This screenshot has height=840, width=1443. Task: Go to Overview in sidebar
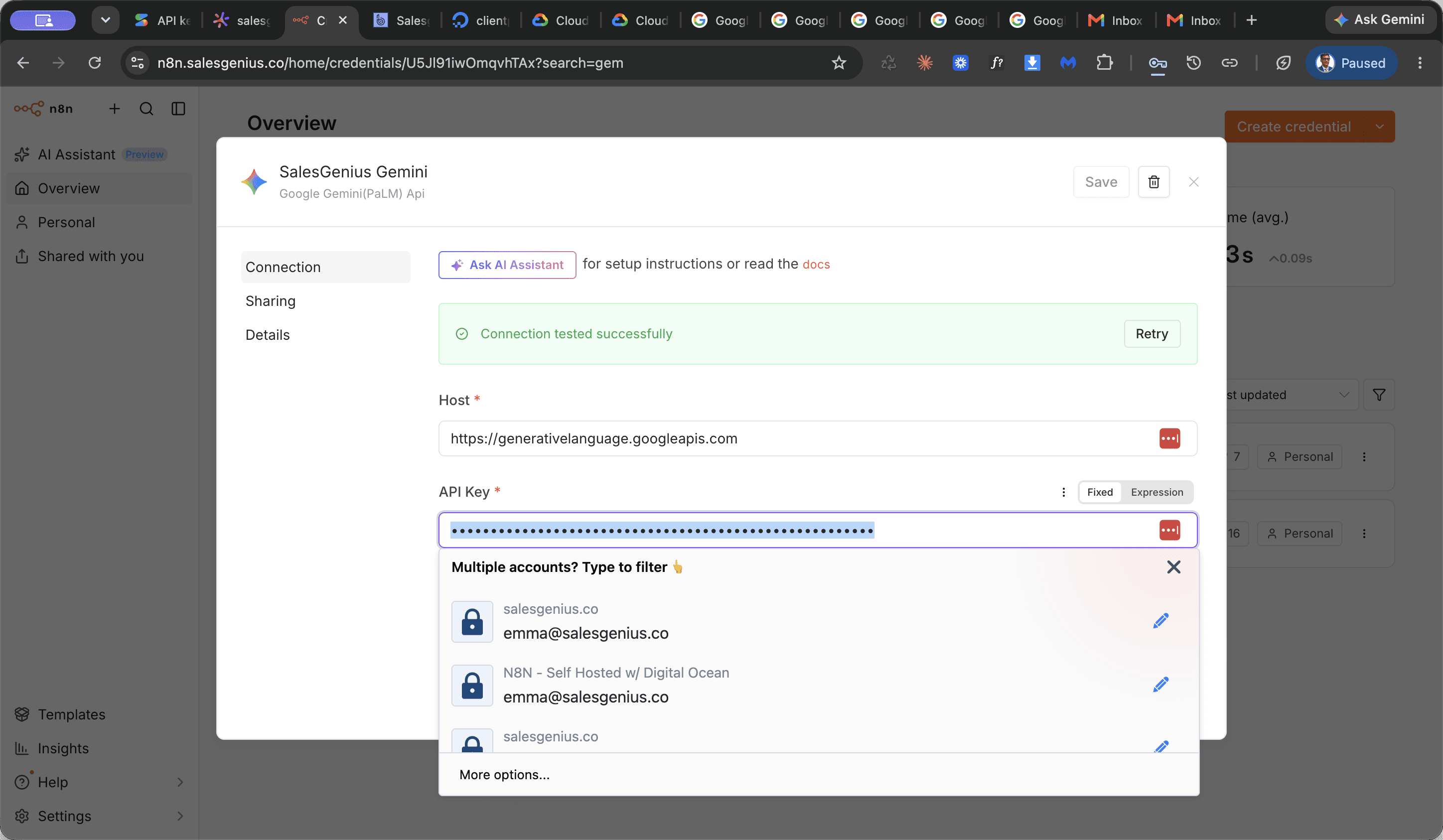pyautogui.click(x=100, y=188)
